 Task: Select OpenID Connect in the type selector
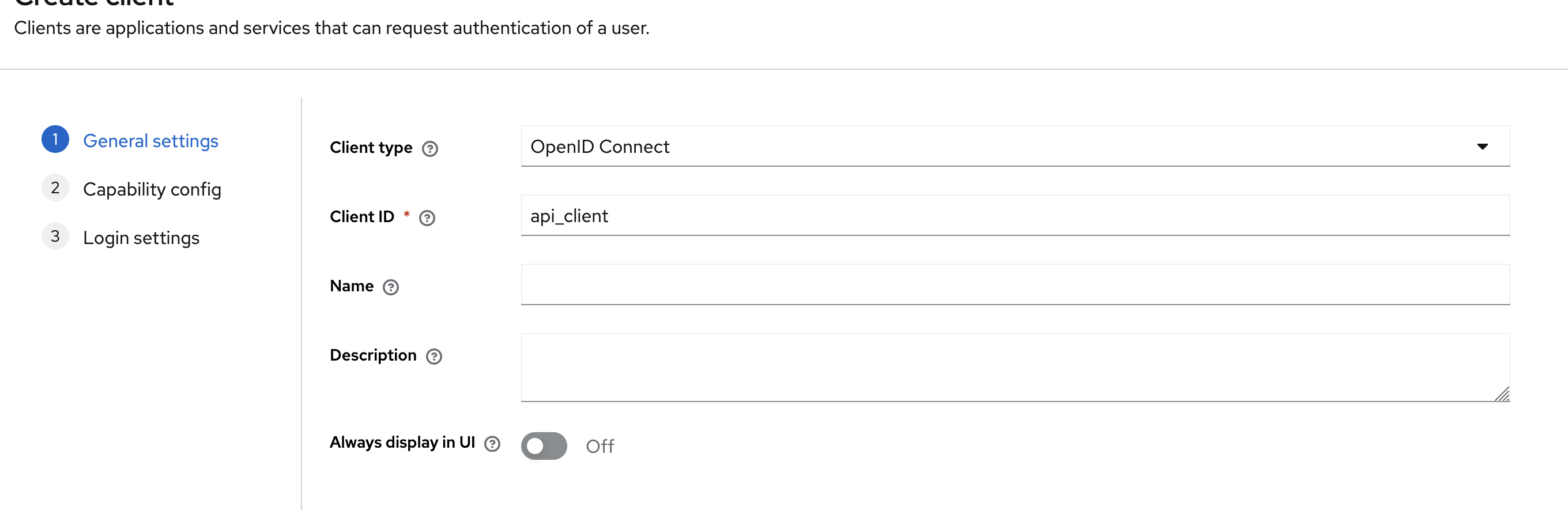[1015, 146]
